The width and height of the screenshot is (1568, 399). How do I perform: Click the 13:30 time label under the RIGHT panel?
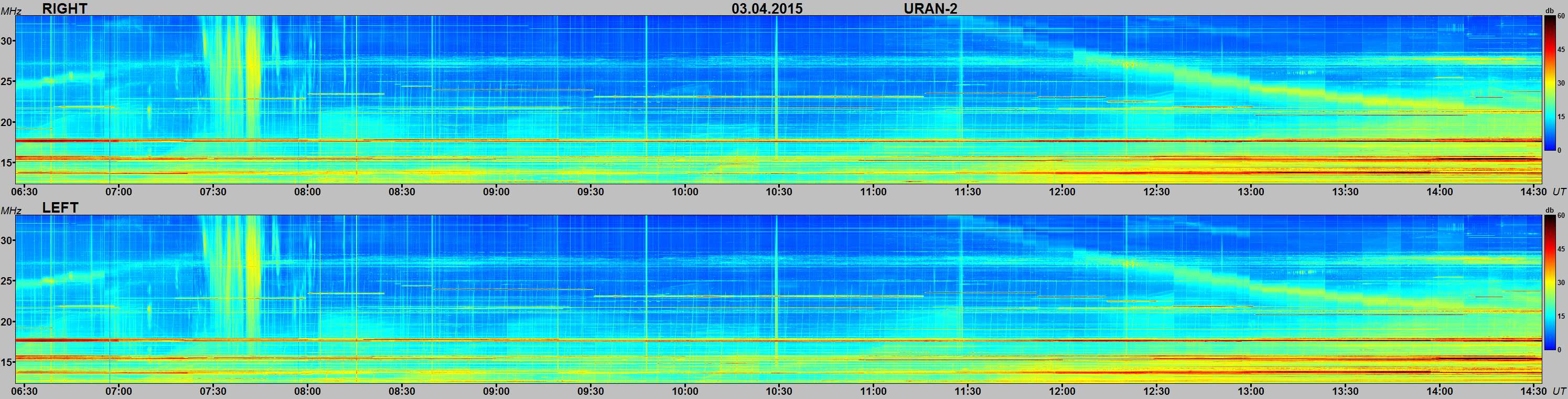1345,191
